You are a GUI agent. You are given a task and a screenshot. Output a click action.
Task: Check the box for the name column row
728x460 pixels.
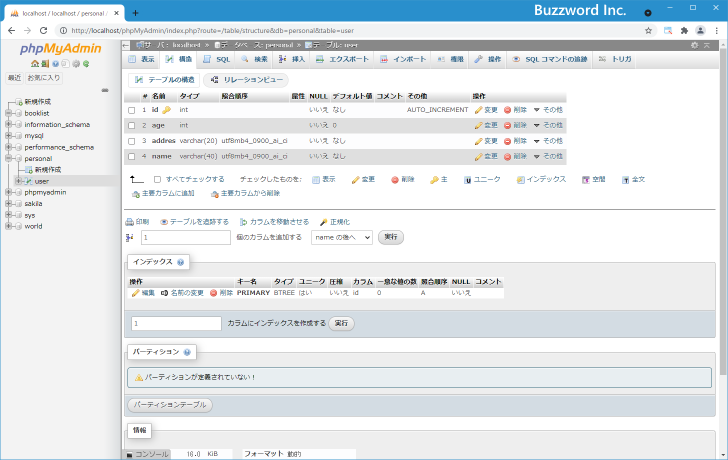(x=131, y=156)
